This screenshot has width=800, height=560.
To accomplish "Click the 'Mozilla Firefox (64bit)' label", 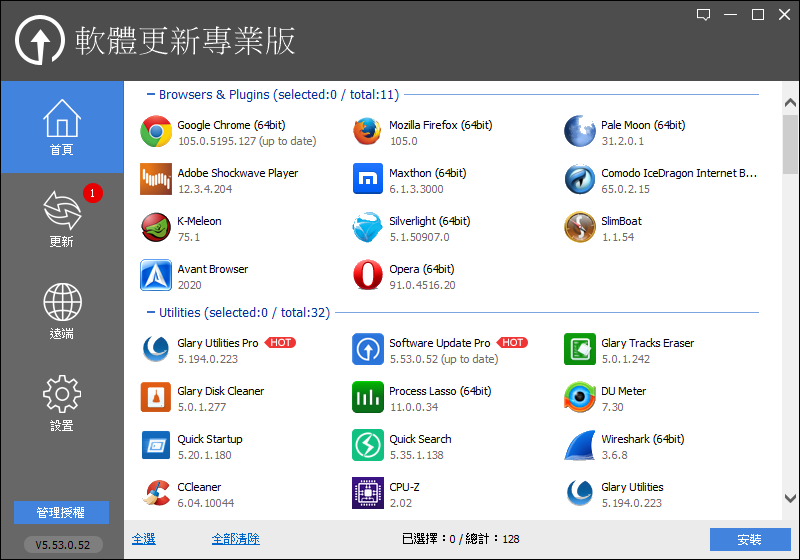I will tap(441, 125).
